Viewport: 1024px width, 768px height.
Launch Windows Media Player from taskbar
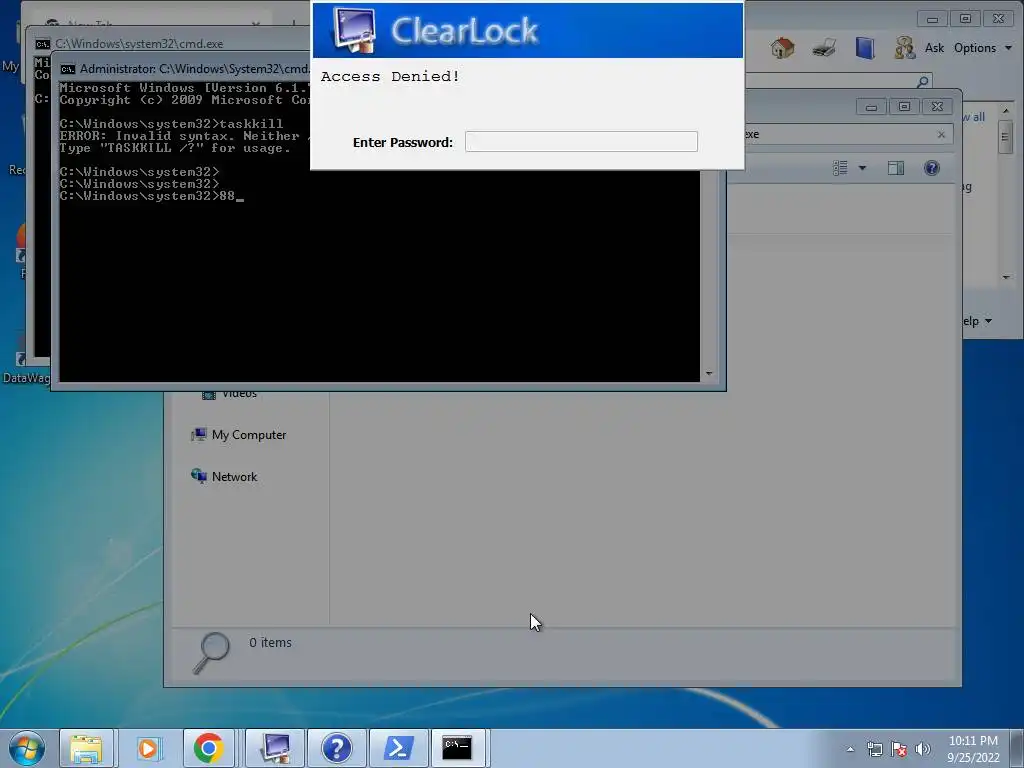pos(148,748)
